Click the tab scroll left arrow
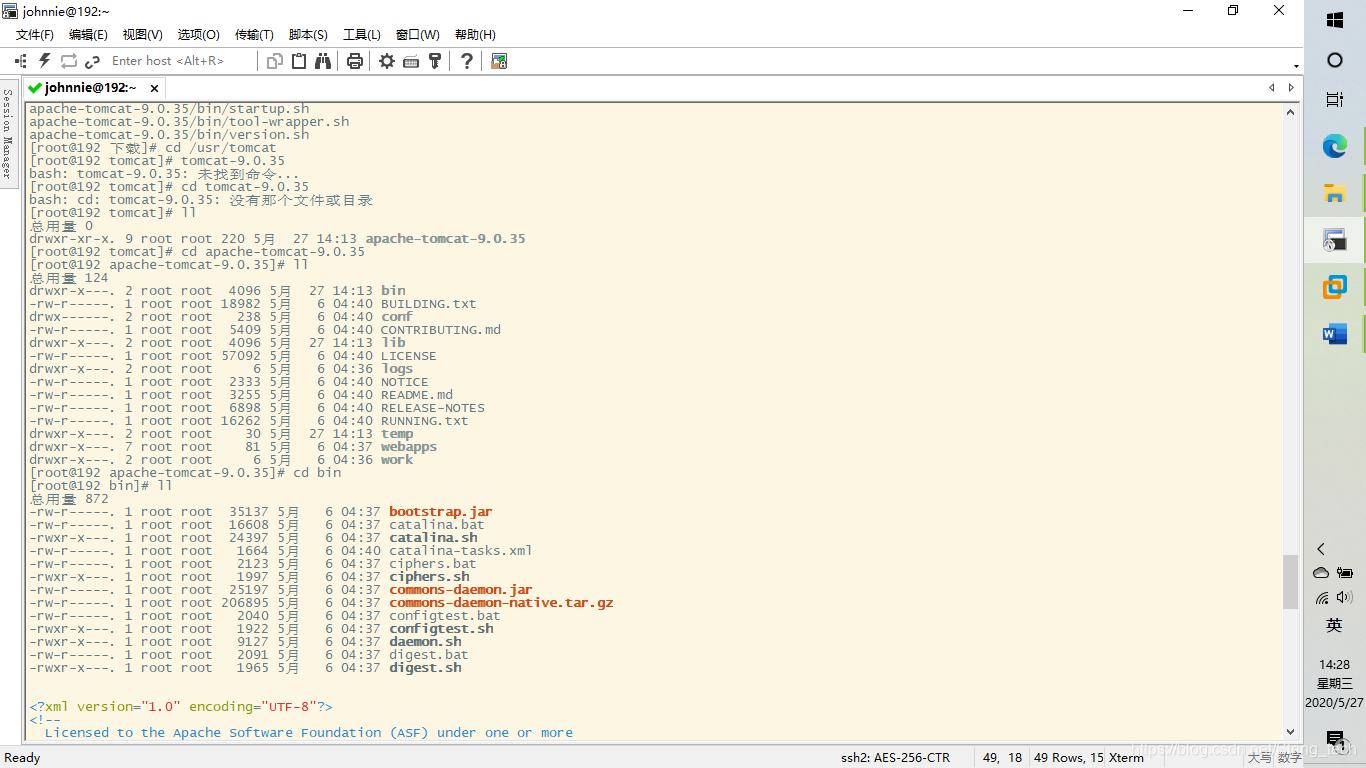The height and width of the screenshot is (768, 1366). pyautogui.click(x=1272, y=88)
